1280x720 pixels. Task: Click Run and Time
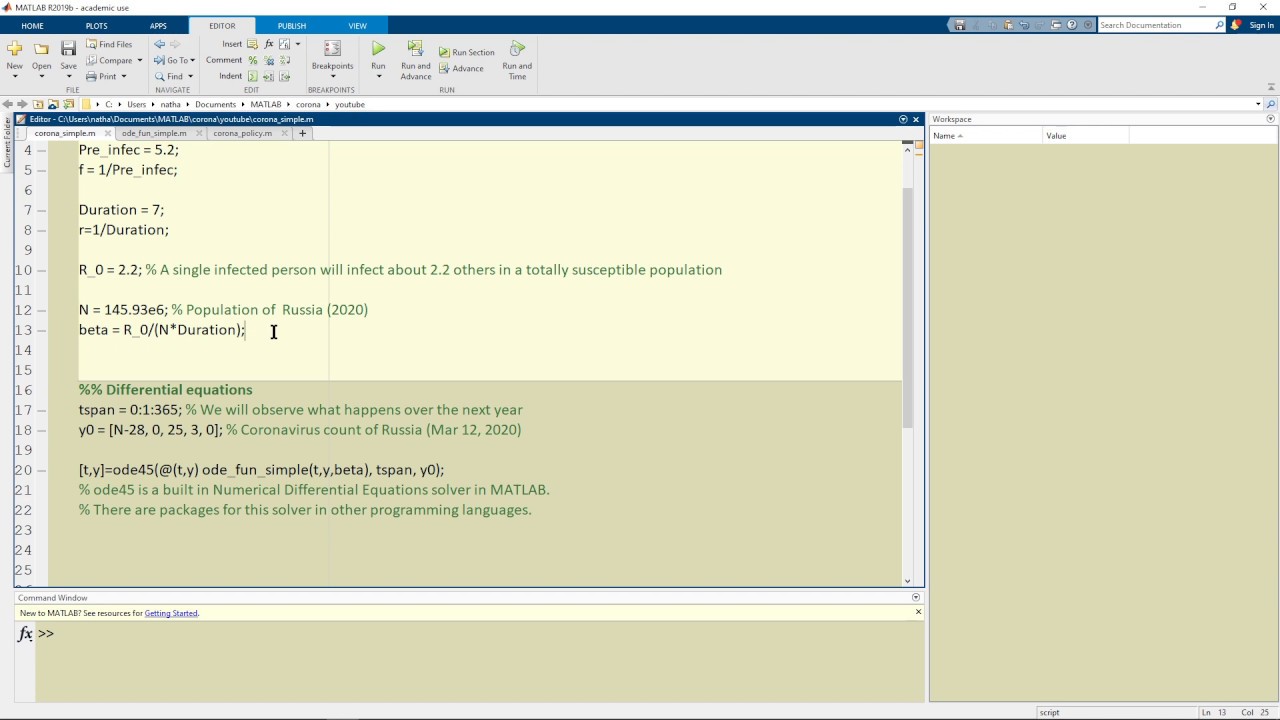pyautogui.click(x=517, y=60)
